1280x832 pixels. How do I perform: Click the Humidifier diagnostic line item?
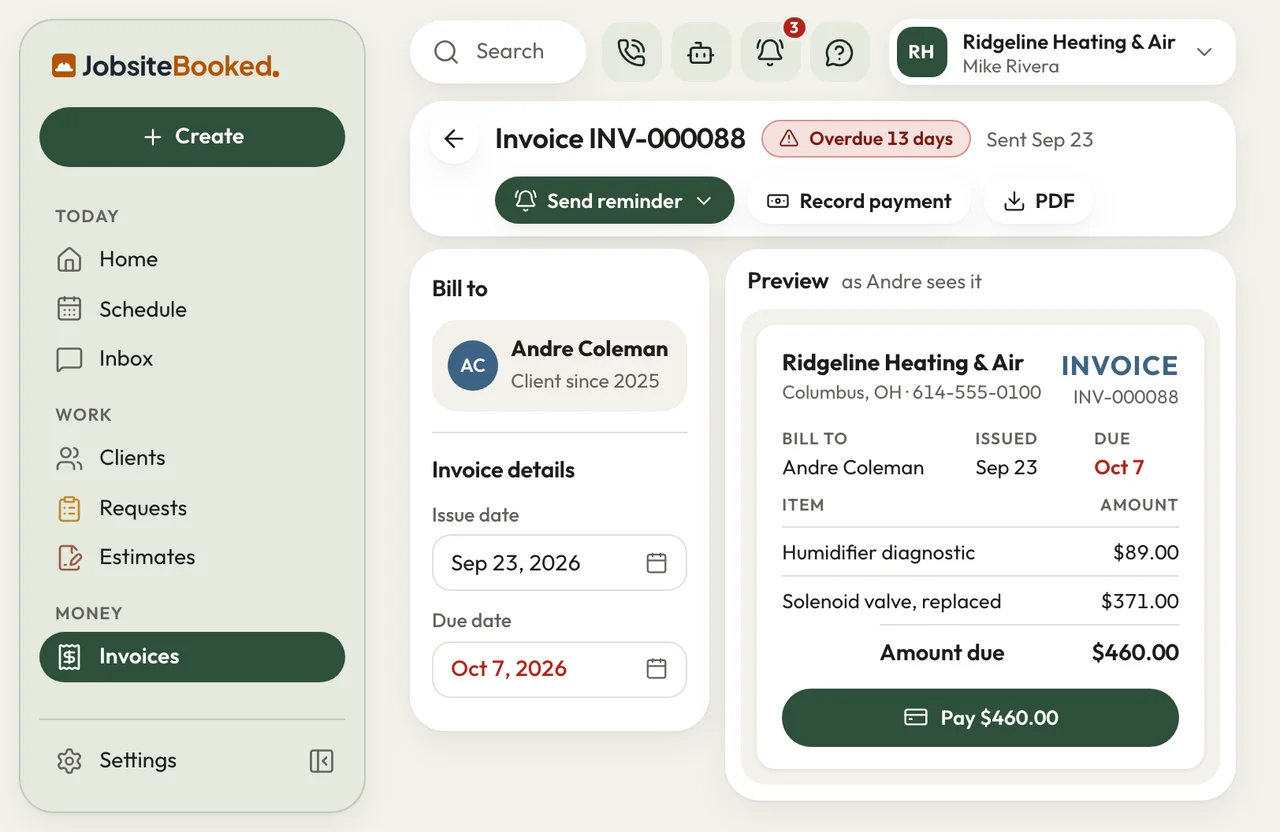(x=980, y=552)
